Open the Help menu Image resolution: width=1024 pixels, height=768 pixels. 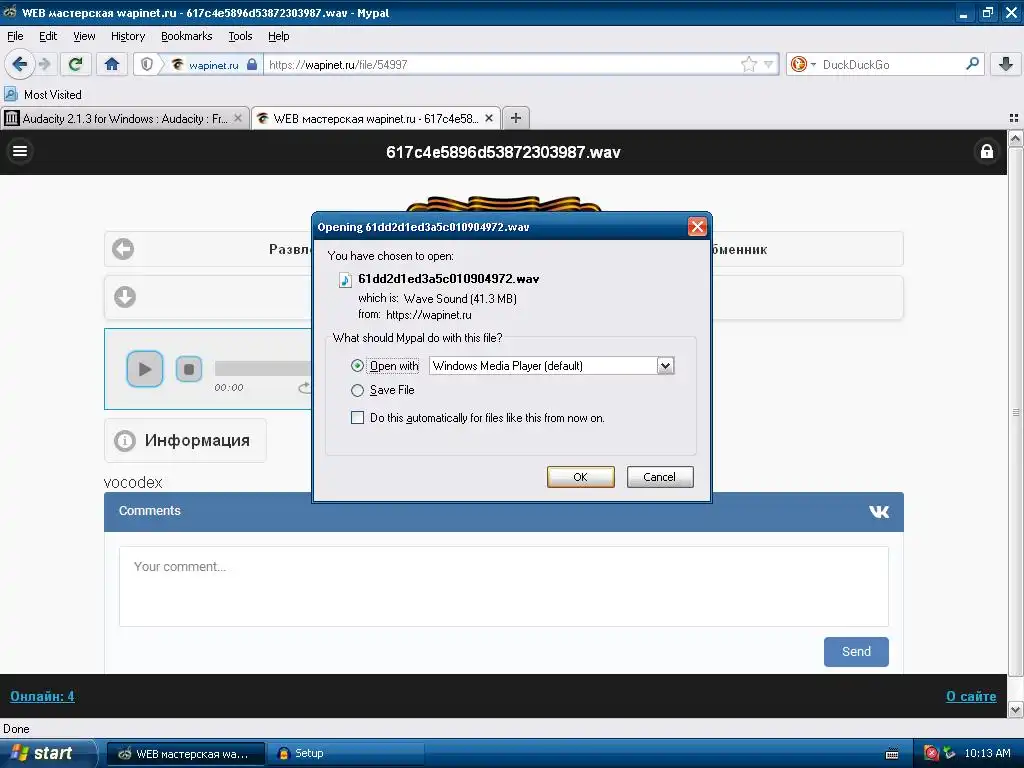[x=279, y=36]
